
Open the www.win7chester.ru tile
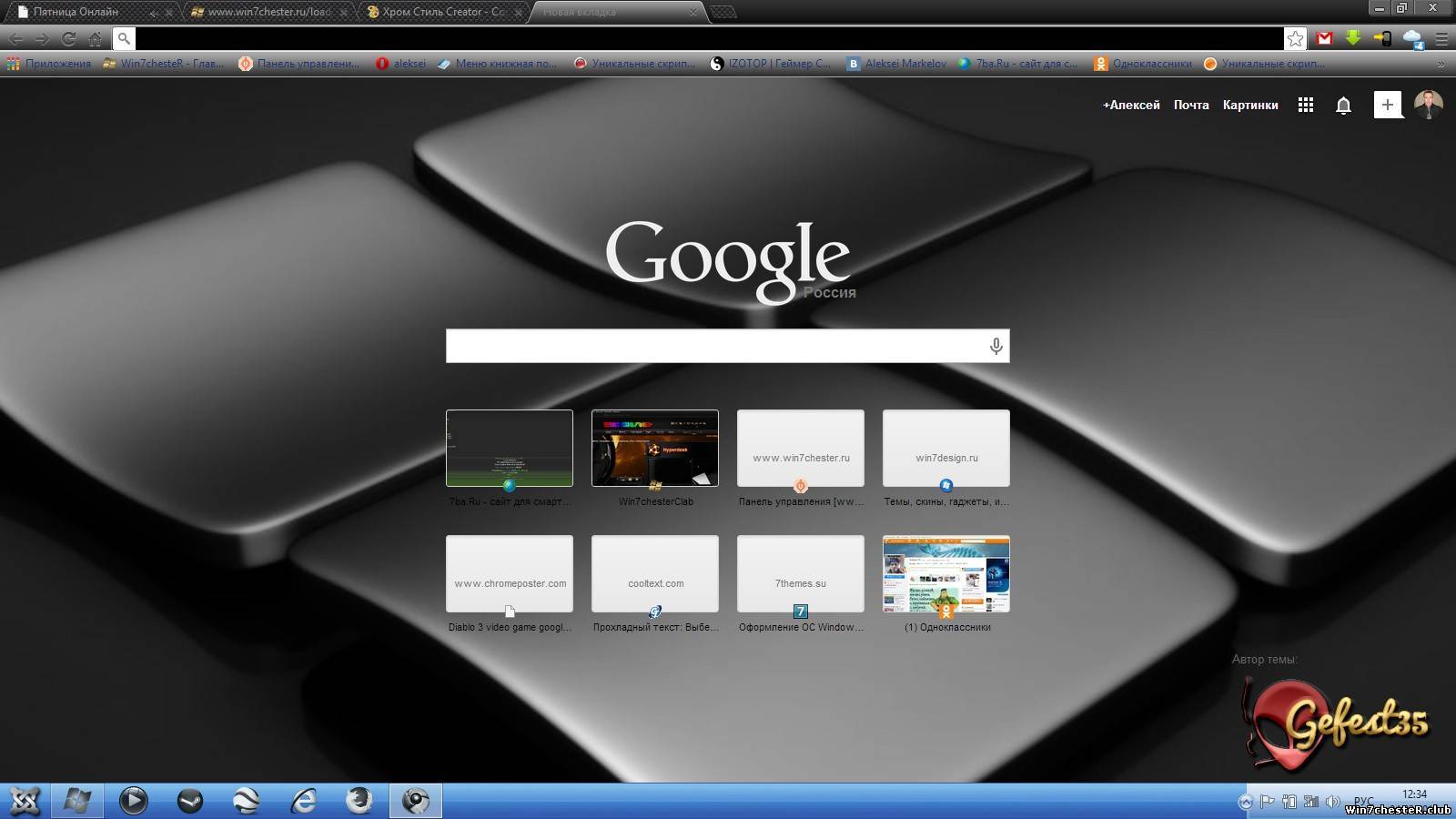[801, 449]
